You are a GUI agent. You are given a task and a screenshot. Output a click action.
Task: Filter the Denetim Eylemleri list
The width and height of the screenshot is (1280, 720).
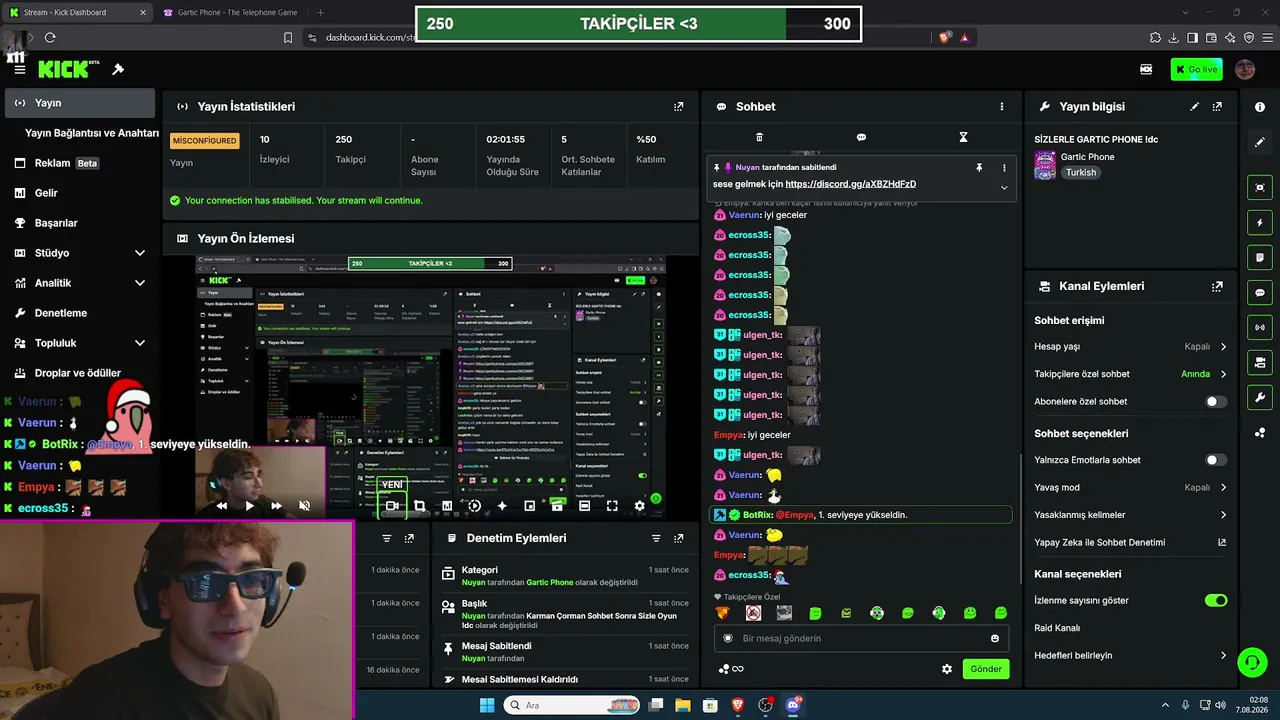point(656,538)
